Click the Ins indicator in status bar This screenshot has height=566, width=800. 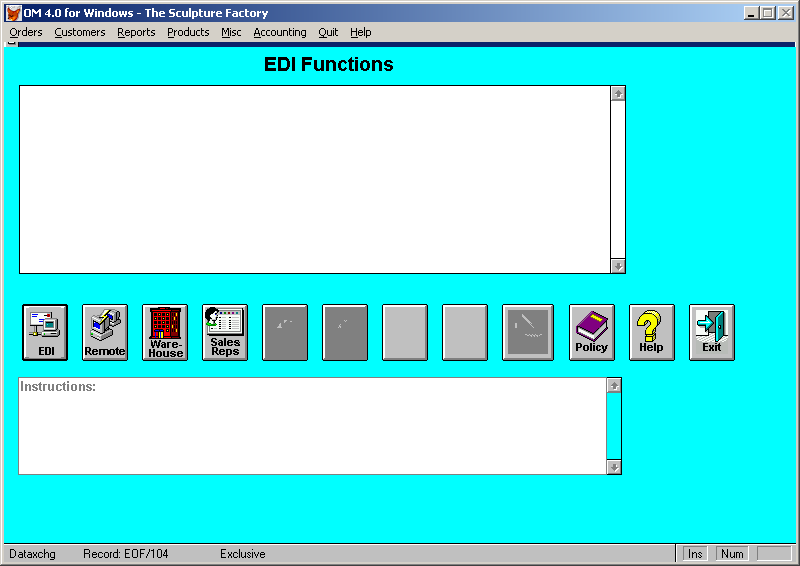695,554
